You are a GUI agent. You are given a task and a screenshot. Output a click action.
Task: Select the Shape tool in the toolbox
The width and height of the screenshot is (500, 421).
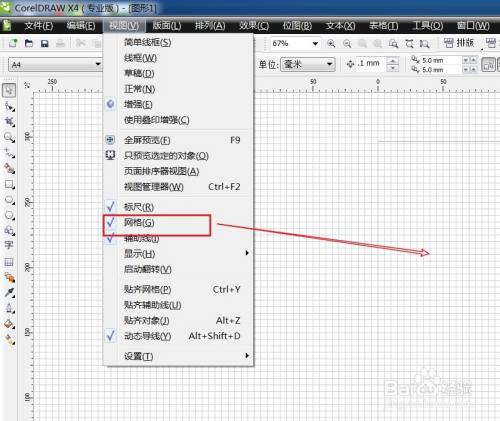(x=9, y=107)
